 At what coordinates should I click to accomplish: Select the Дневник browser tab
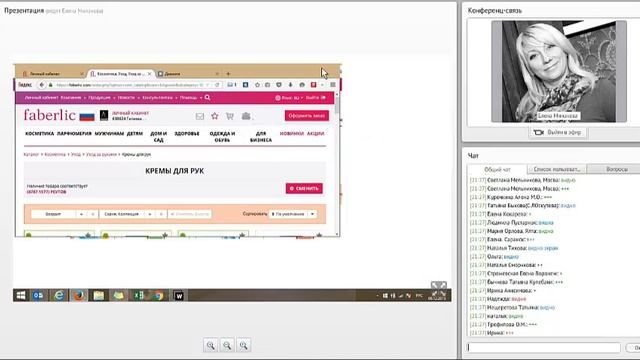pos(188,74)
